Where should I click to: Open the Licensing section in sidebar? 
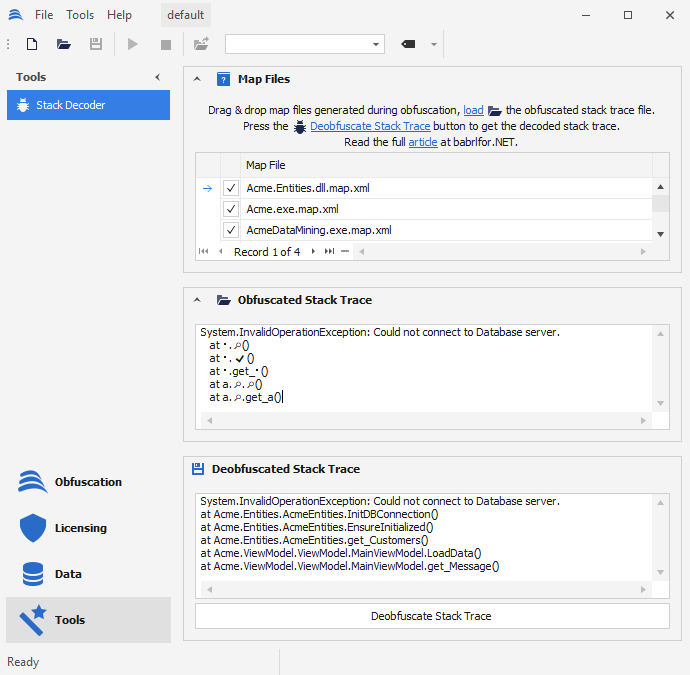(80, 528)
